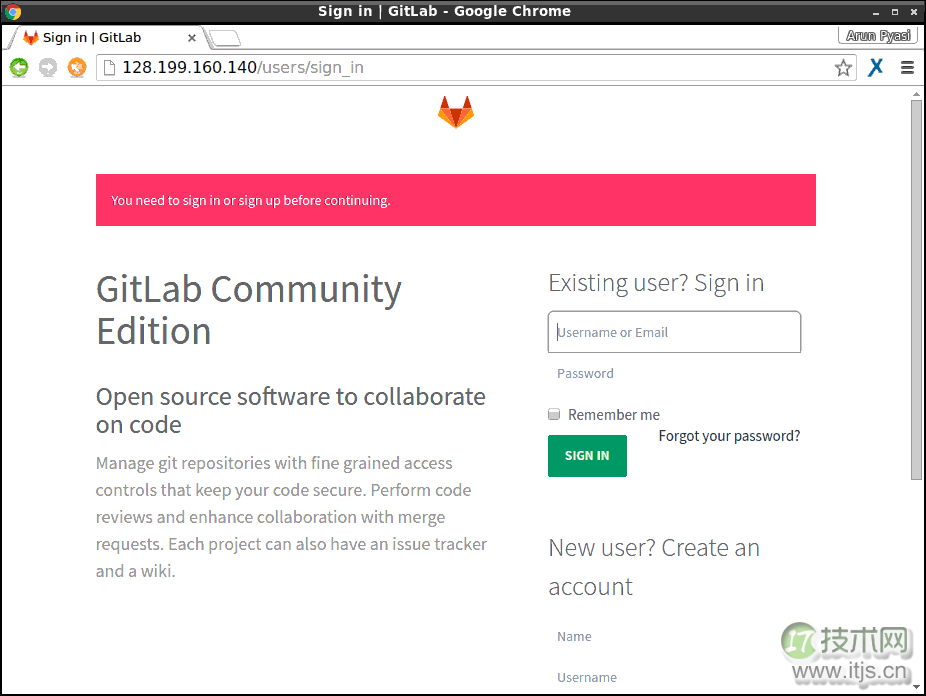
Task: Click the Open source software to collaborate heading
Action: click(291, 411)
